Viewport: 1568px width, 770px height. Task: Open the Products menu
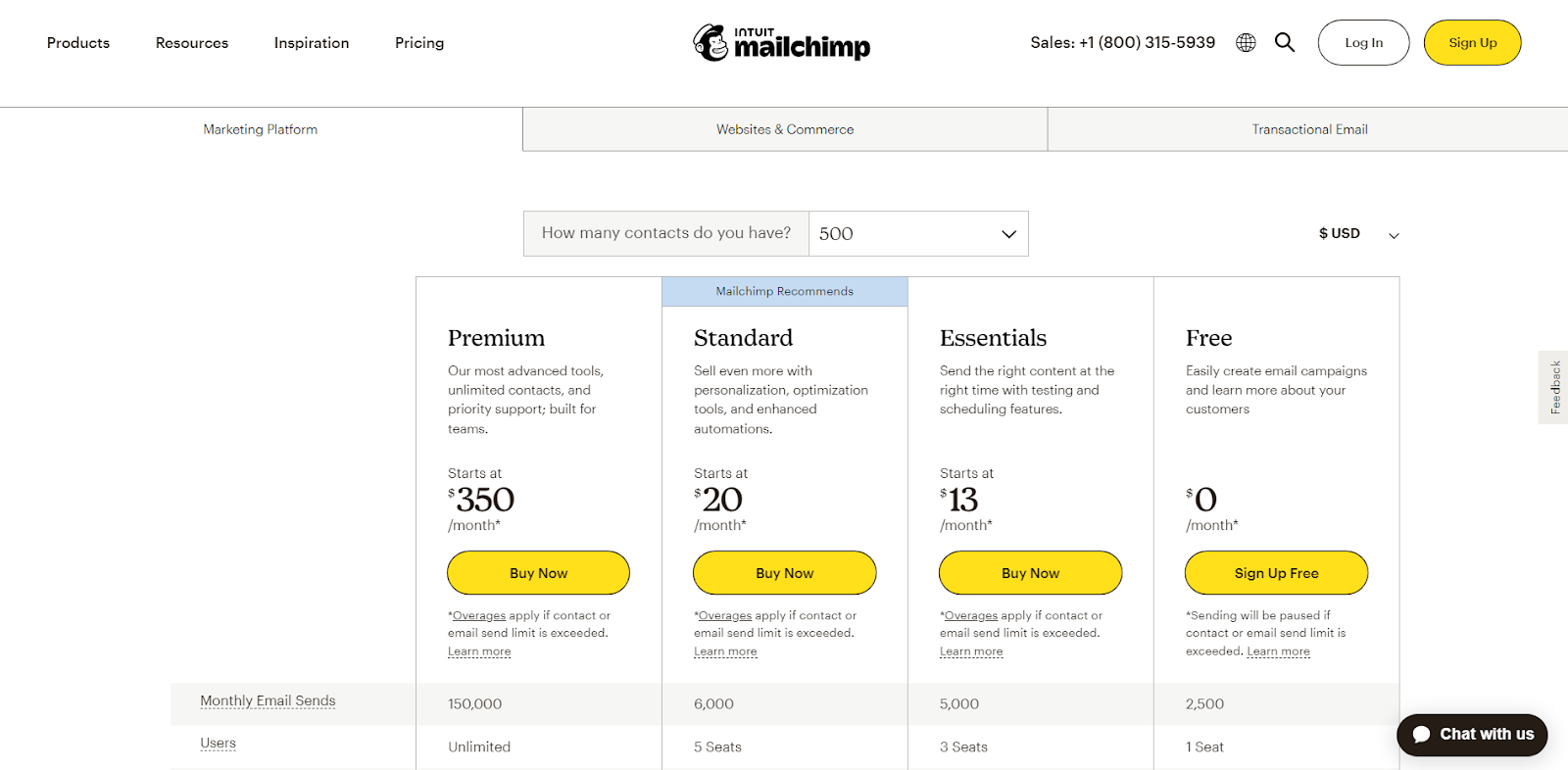[x=78, y=43]
